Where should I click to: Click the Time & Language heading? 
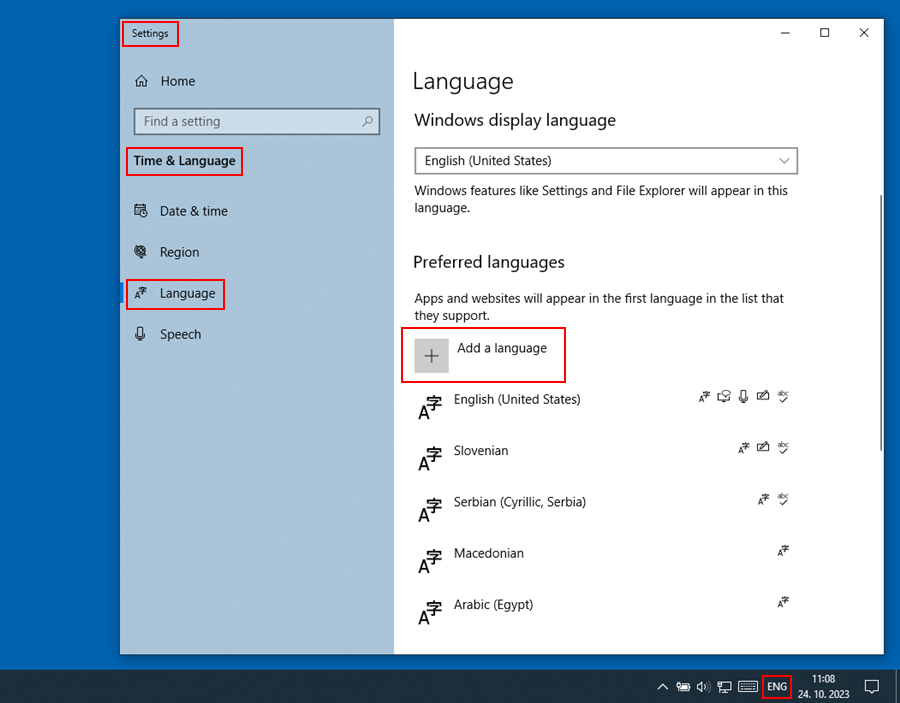click(x=184, y=161)
